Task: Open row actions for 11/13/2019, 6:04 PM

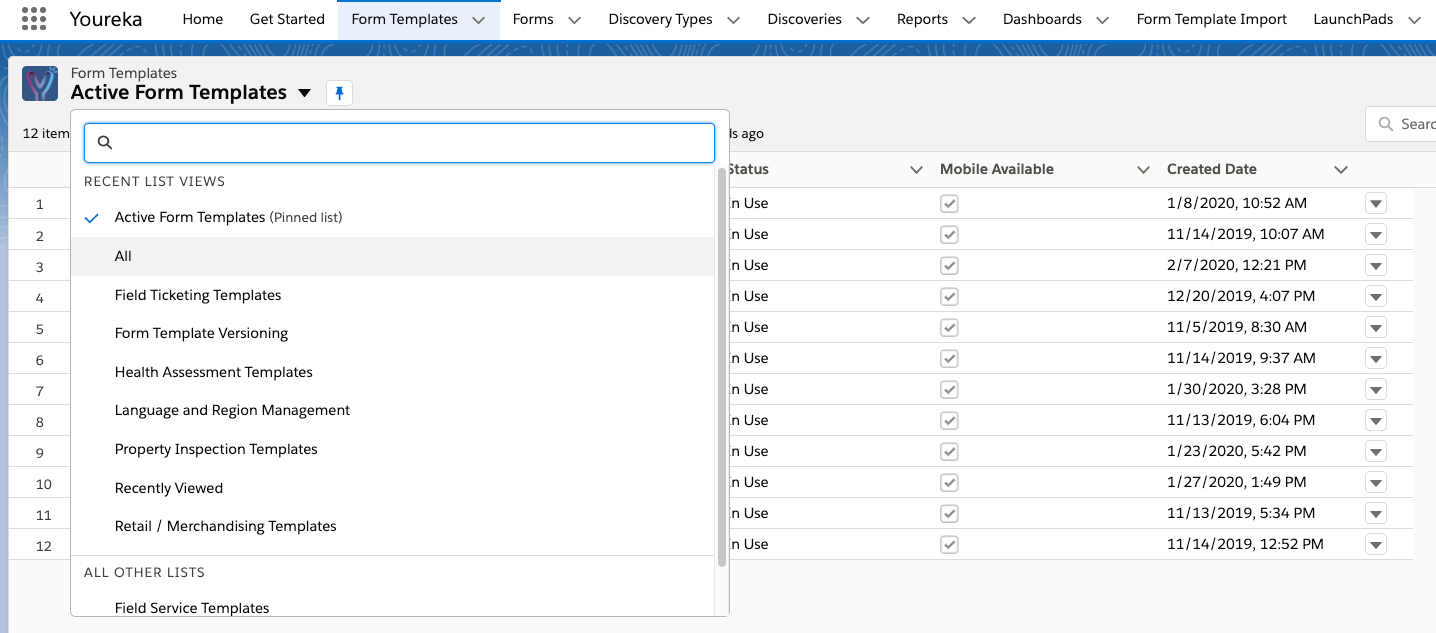Action: [x=1376, y=420]
